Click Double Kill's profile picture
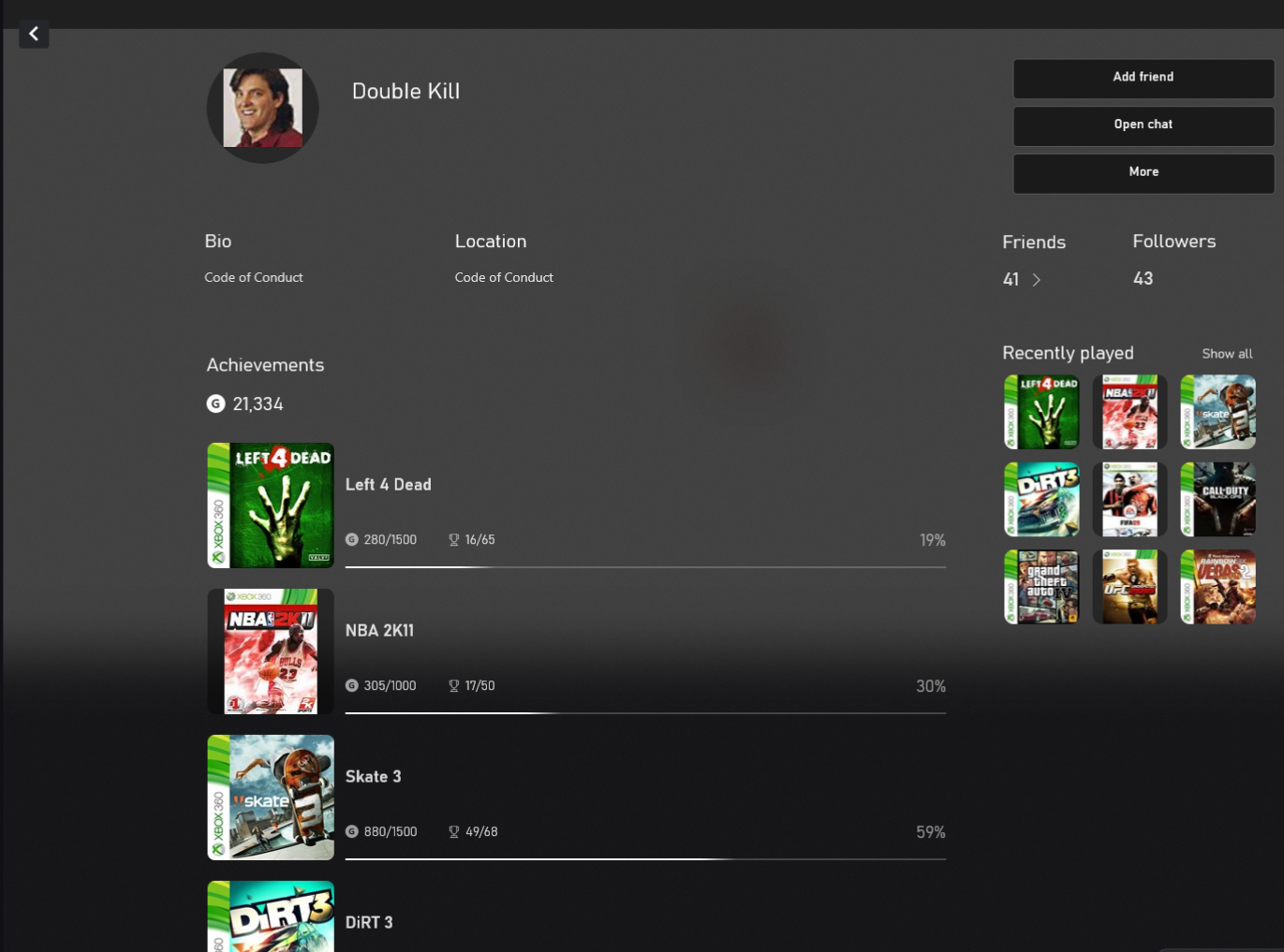1284x952 pixels. 262,108
